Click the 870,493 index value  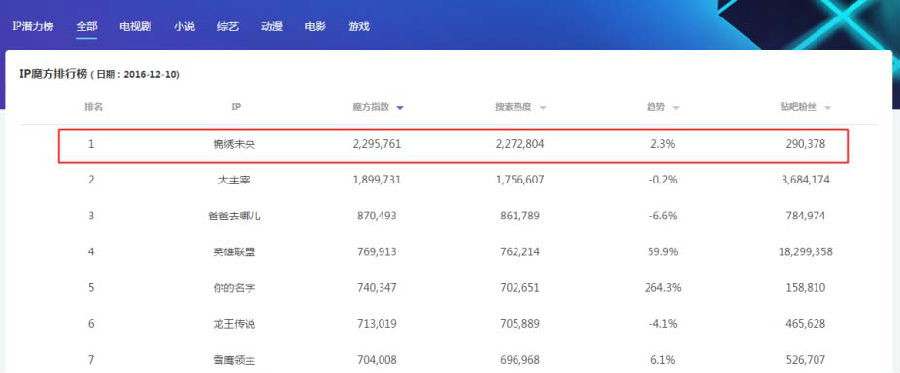(x=377, y=216)
